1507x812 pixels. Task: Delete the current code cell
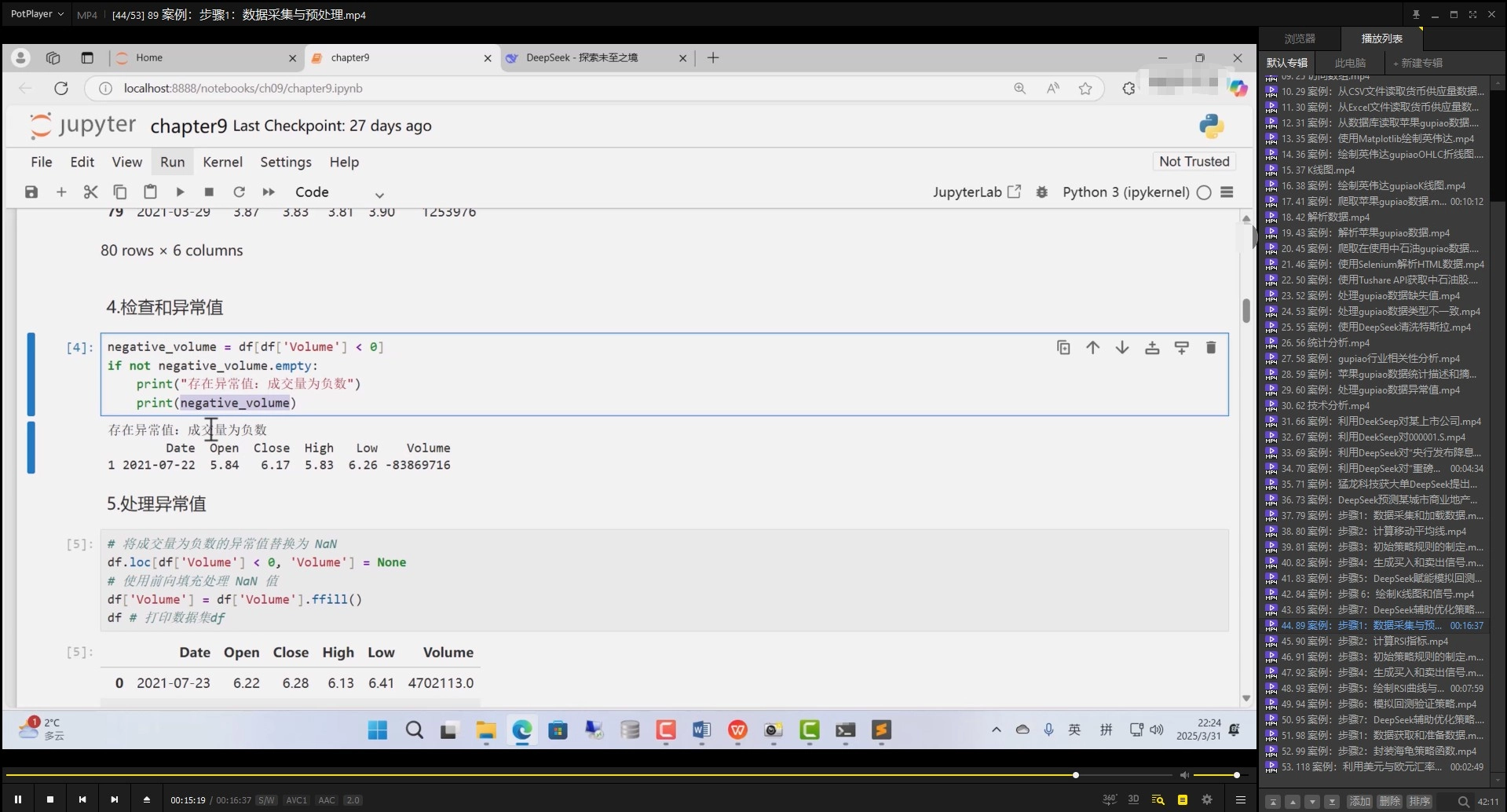[x=1210, y=347]
